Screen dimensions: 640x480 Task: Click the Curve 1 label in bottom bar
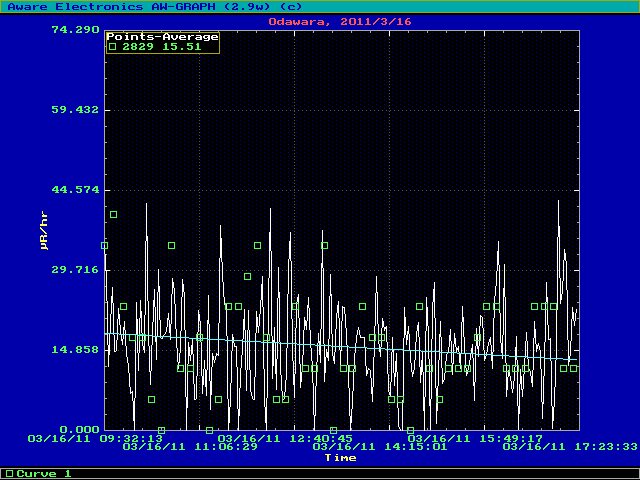click(x=44, y=473)
